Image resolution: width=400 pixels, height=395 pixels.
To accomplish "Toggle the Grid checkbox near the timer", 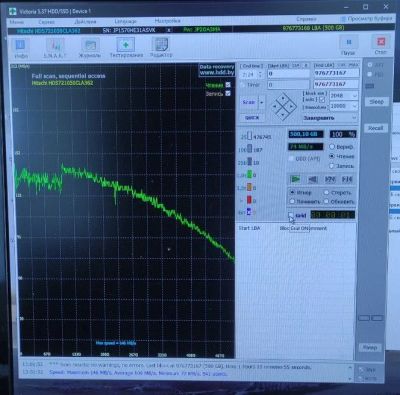I will click(x=291, y=215).
